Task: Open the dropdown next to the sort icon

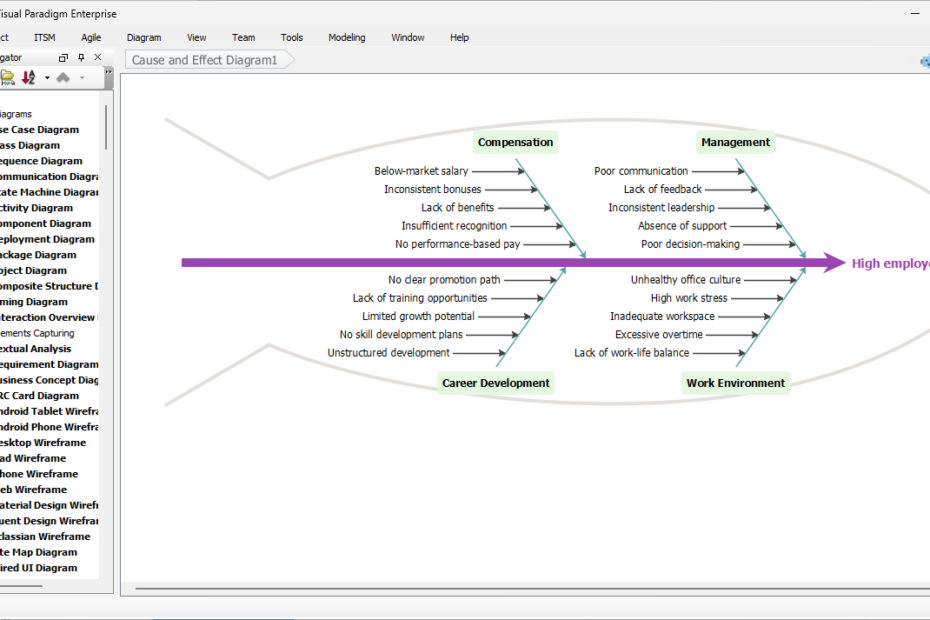Action: [47, 77]
